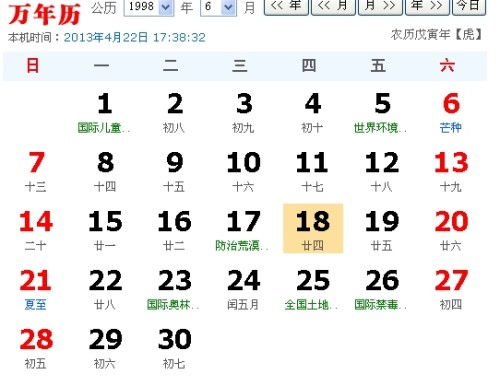
Task: Select date 24 闰五月
Action: (243, 289)
